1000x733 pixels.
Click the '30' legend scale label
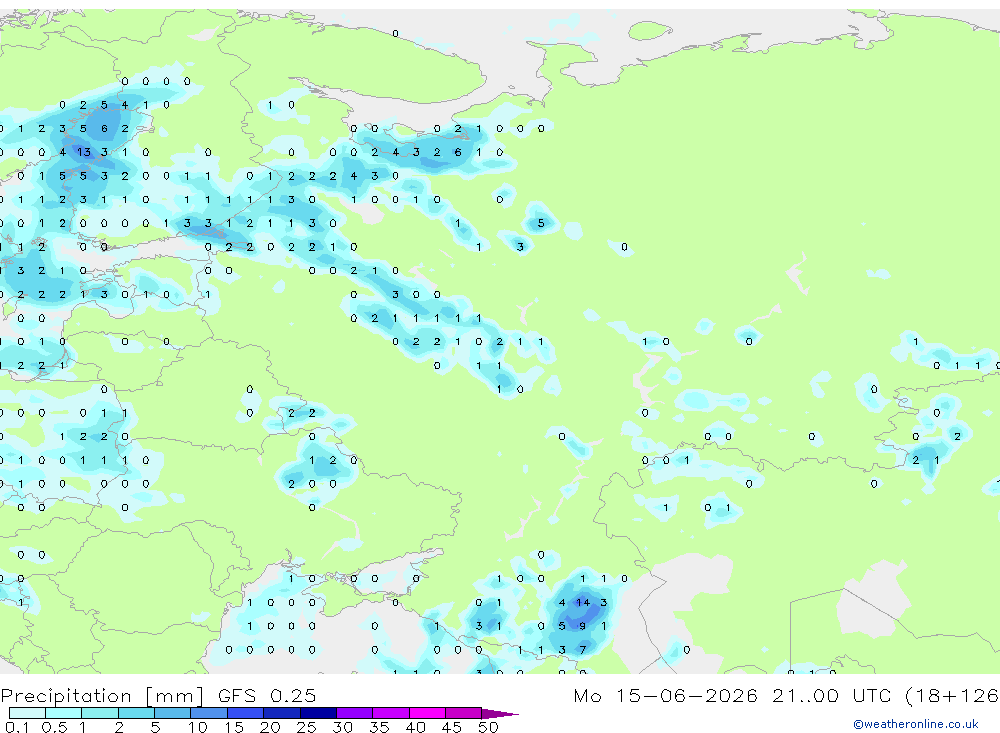click(342, 727)
